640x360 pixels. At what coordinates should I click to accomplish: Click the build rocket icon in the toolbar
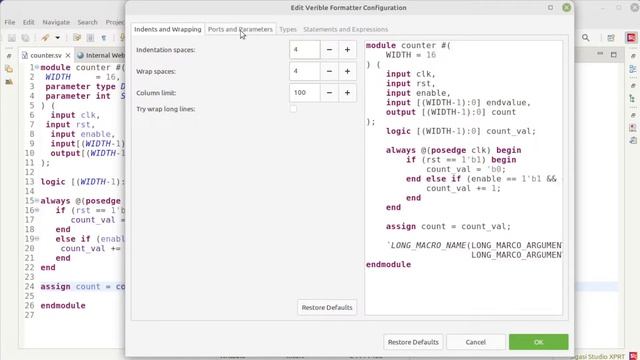(45, 38)
